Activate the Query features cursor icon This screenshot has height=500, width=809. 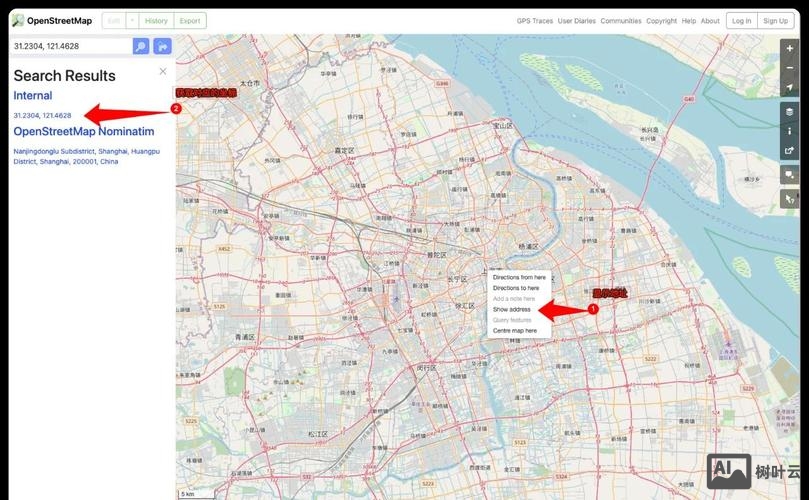point(790,198)
